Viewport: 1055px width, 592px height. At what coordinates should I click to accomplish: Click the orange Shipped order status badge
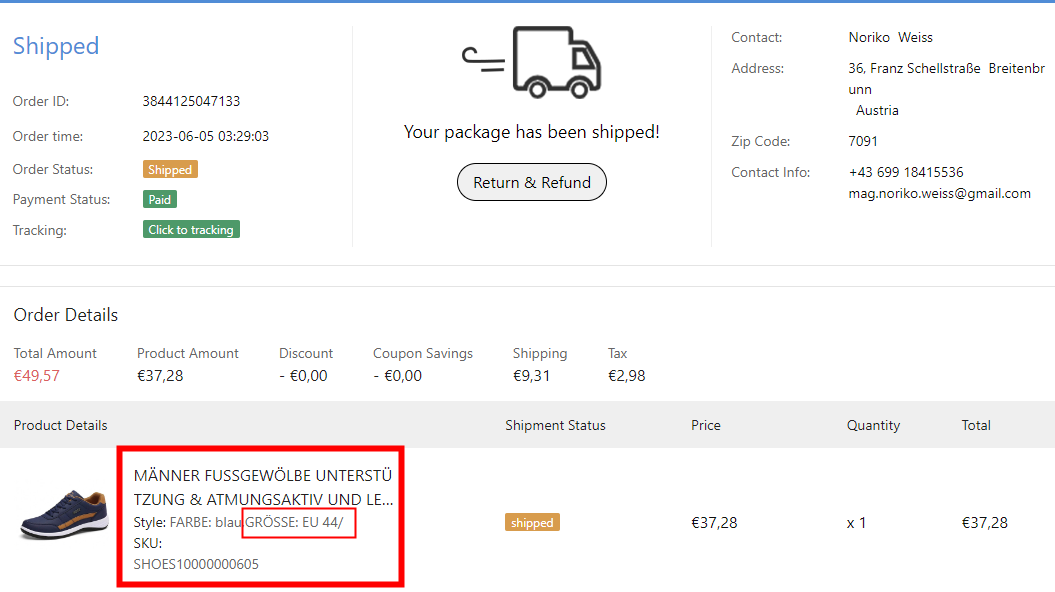pos(170,170)
